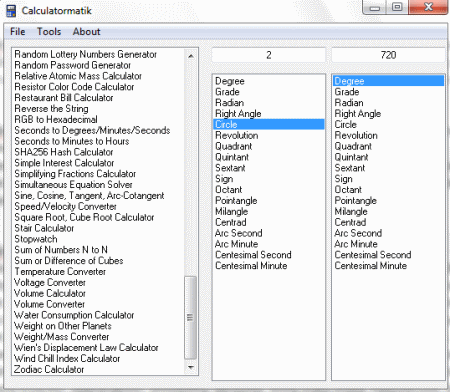Choose Arc Second in the source unit list
This screenshot has width=450, height=392.
(239, 233)
